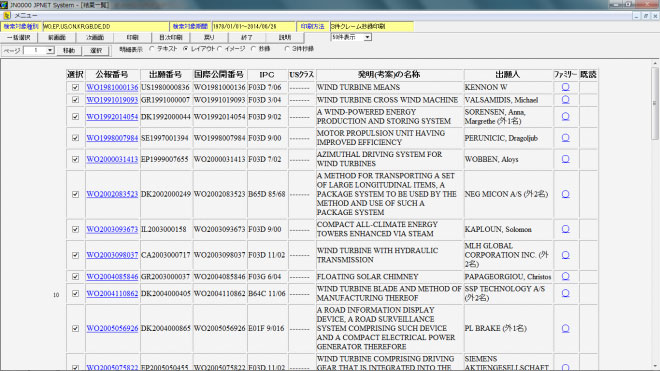Open family info for WO1991019093
The image size is (660, 371).
(565, 100)
